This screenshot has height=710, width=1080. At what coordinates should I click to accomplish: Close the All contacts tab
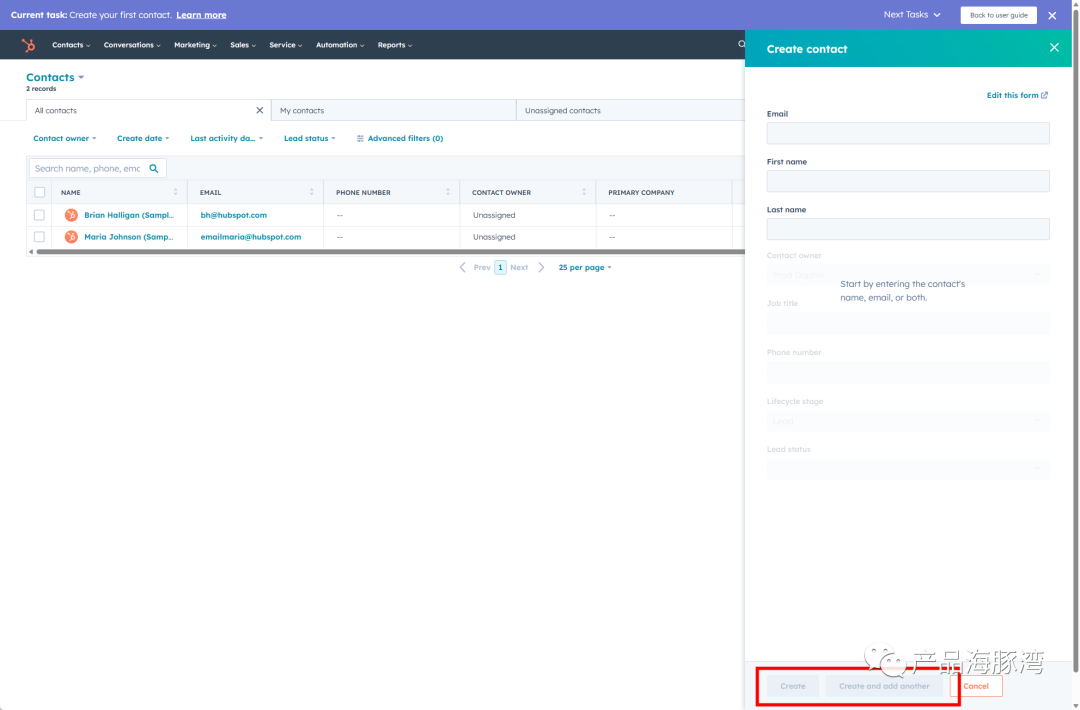(260, 110)
